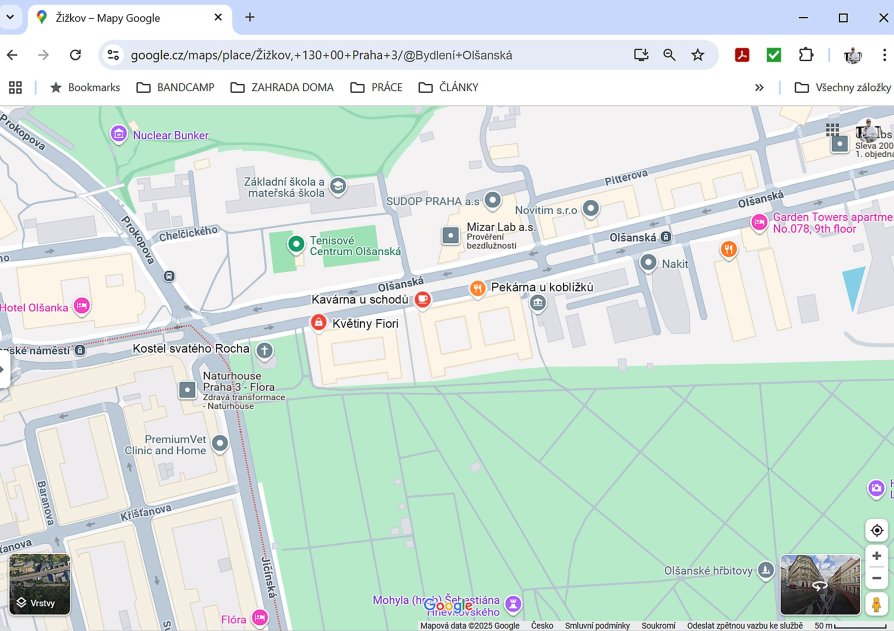The image size is (894, 631).
Task: Open the tab search dropdown arrow
Action: 10,17
